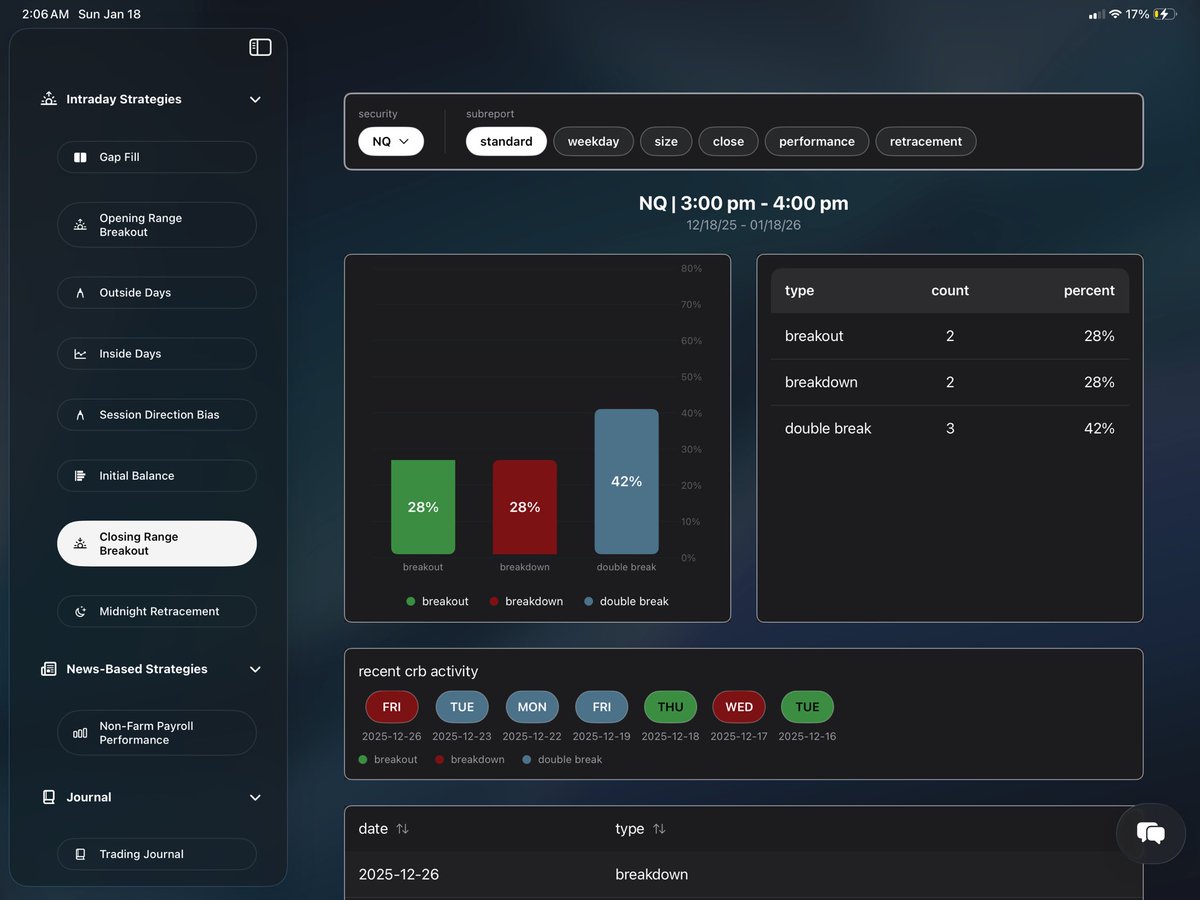Click the count column header

coord(950,291)
